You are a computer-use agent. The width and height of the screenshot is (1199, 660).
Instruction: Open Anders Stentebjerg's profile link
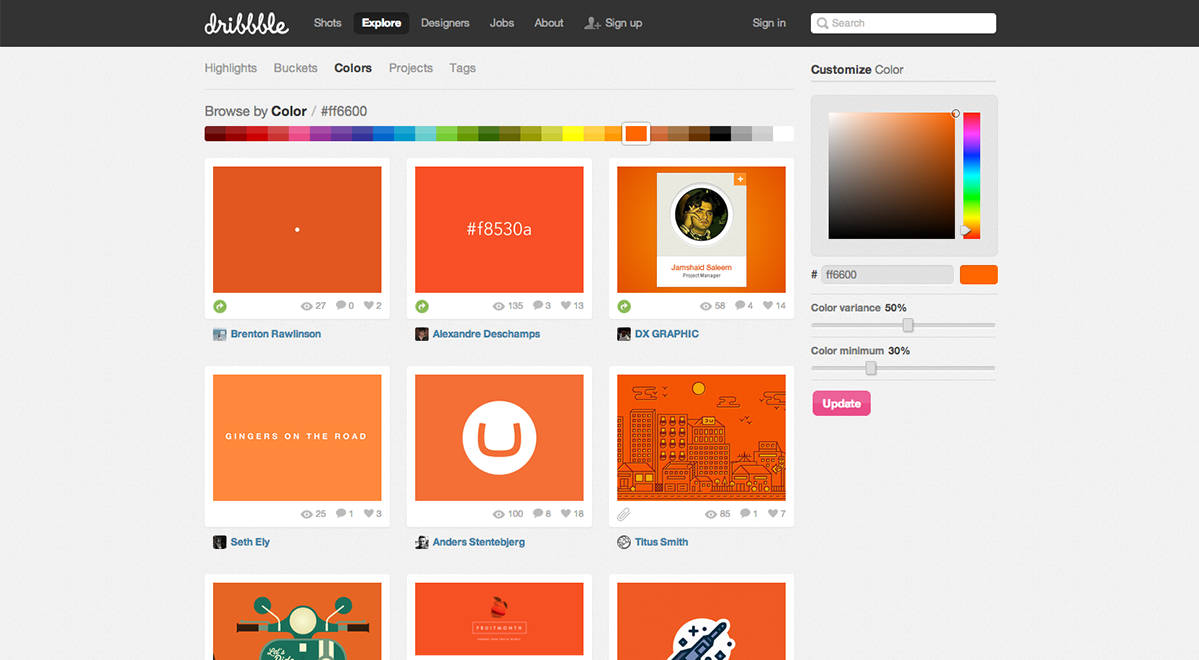[x=479, y=542]
